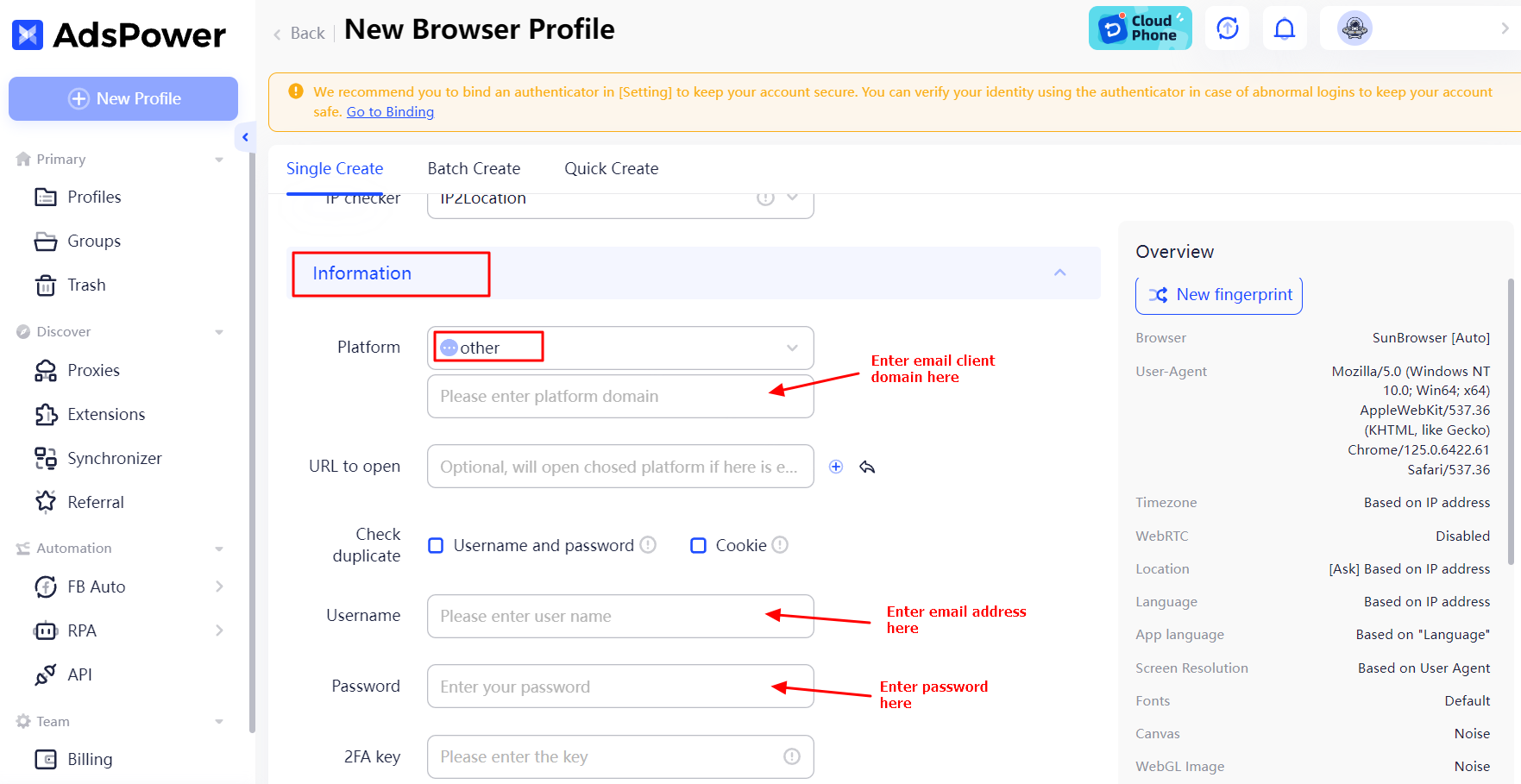Collapse the Discover sidebar group
Viewport: 1521px width, 784px height.
[219, 332]
